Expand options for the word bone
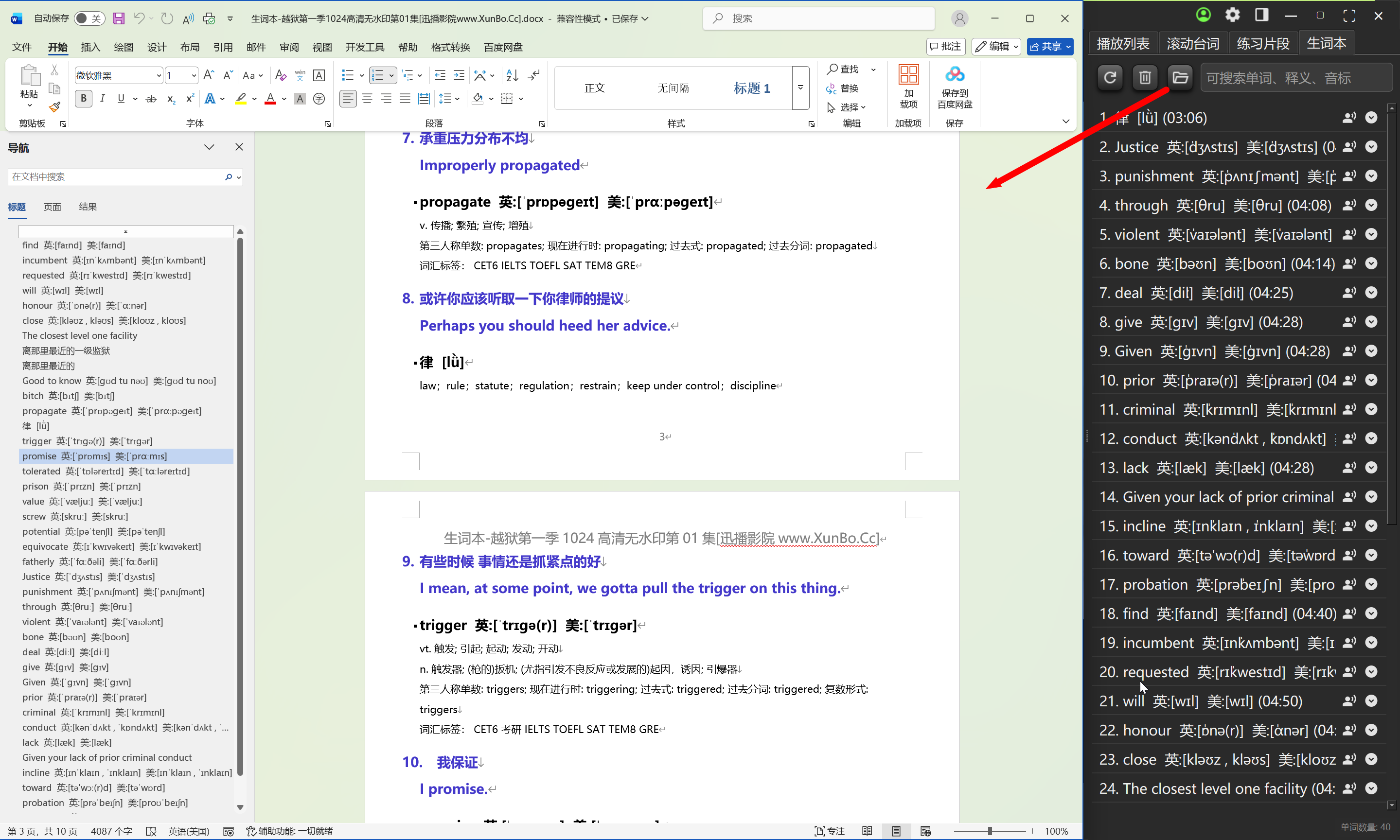Viewport: 1400px width, 840px height. click(1371, 263)
